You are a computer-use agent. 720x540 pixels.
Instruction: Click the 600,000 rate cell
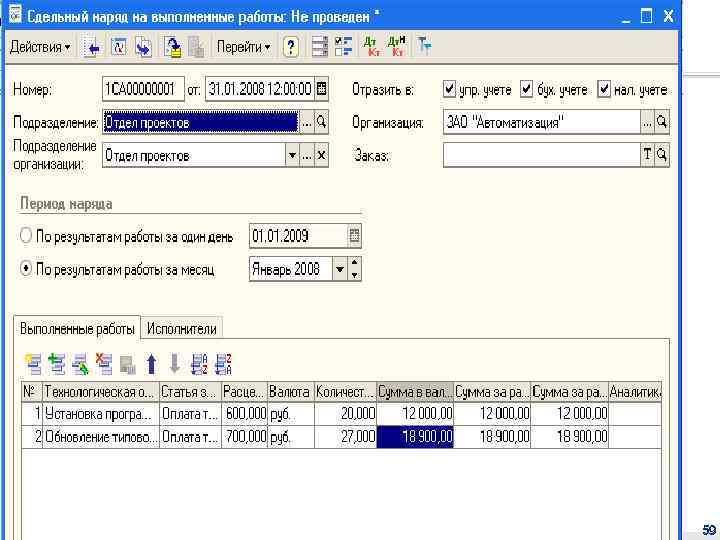pyautogui.click(x=244, y=414)
